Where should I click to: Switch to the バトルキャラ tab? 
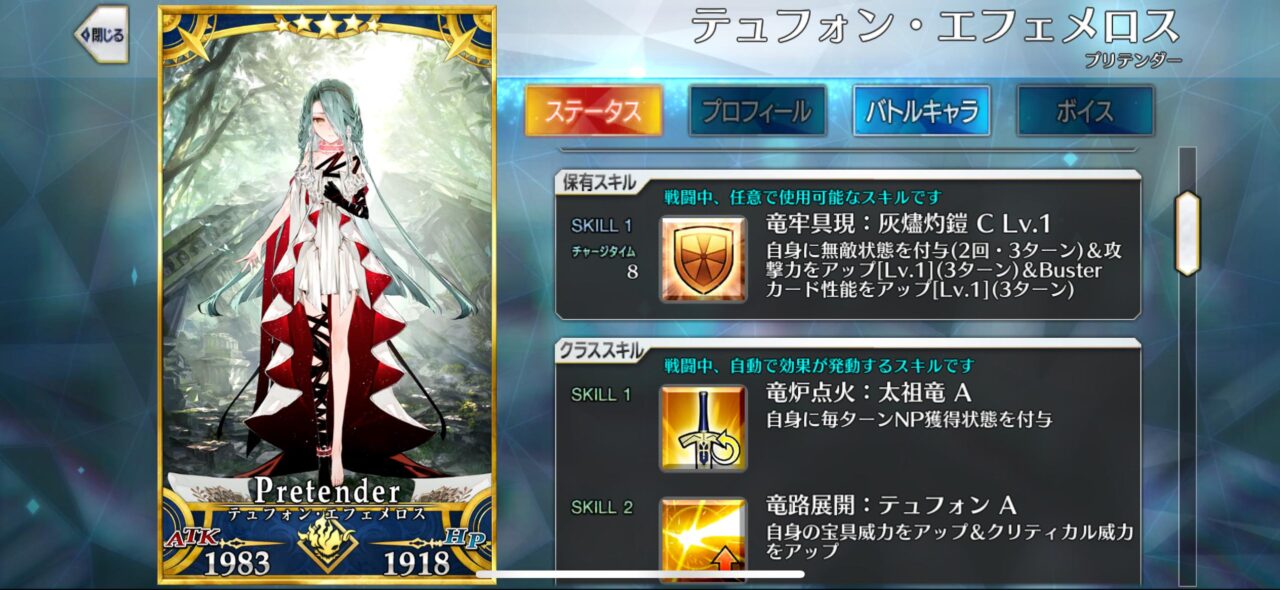pos(921,111)
